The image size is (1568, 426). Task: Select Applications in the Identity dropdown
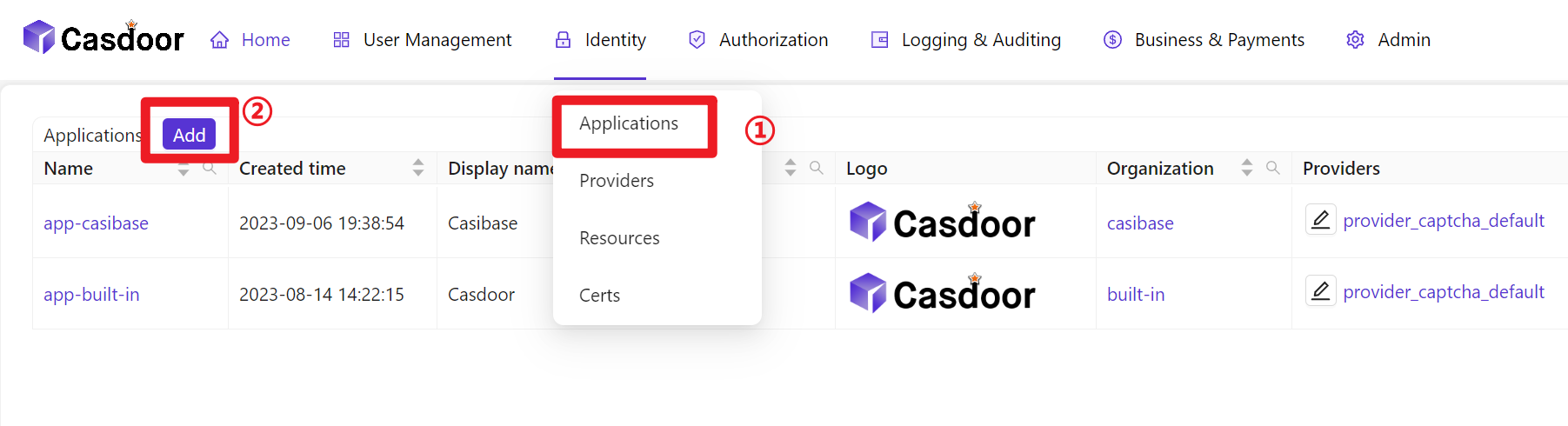(629, 123)
